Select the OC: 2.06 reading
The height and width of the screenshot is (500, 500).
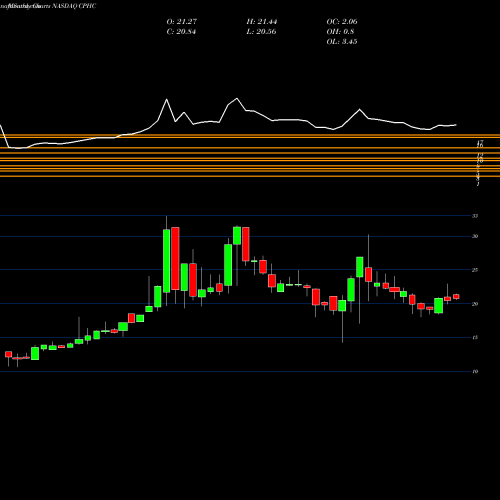click(x=342, y=22)
